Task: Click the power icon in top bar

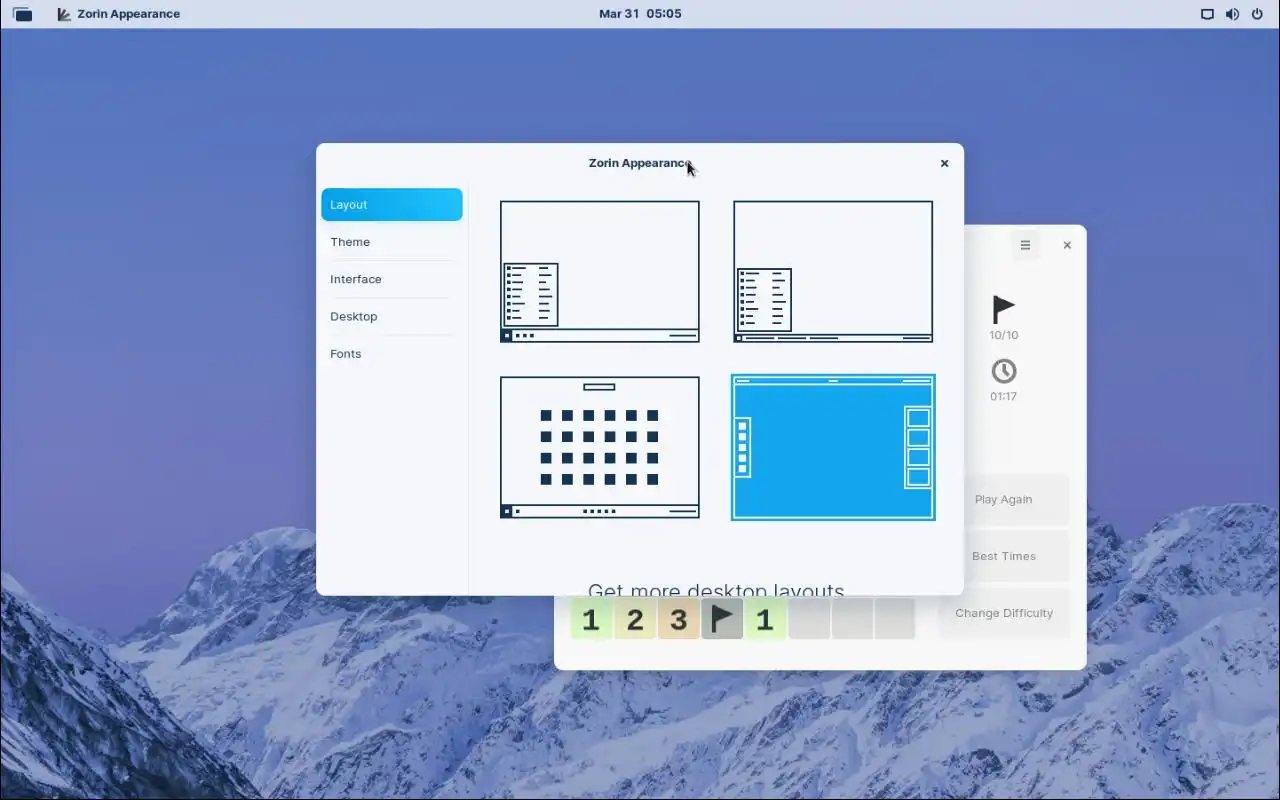Action: click(x=1257, y=14)
